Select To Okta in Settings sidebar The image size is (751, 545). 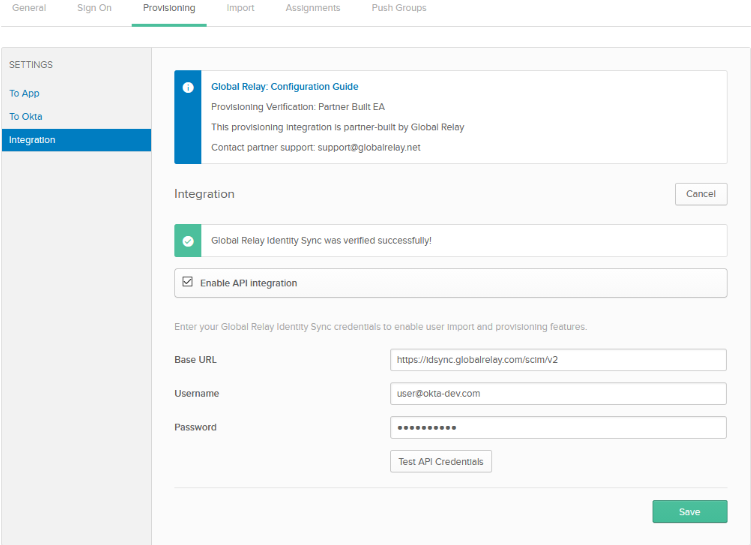point(26,116)
